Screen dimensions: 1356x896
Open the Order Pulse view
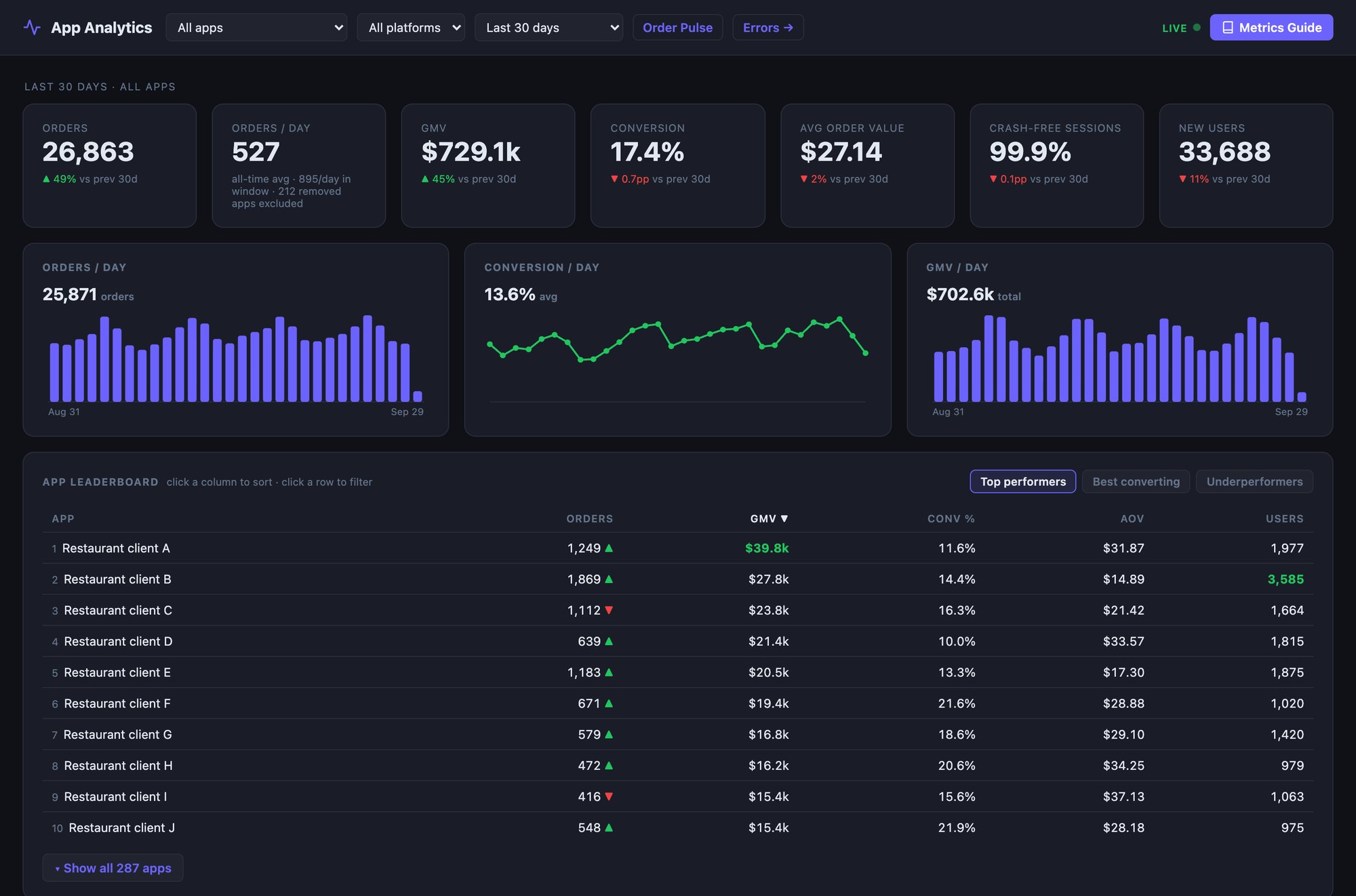coord(677,28)
